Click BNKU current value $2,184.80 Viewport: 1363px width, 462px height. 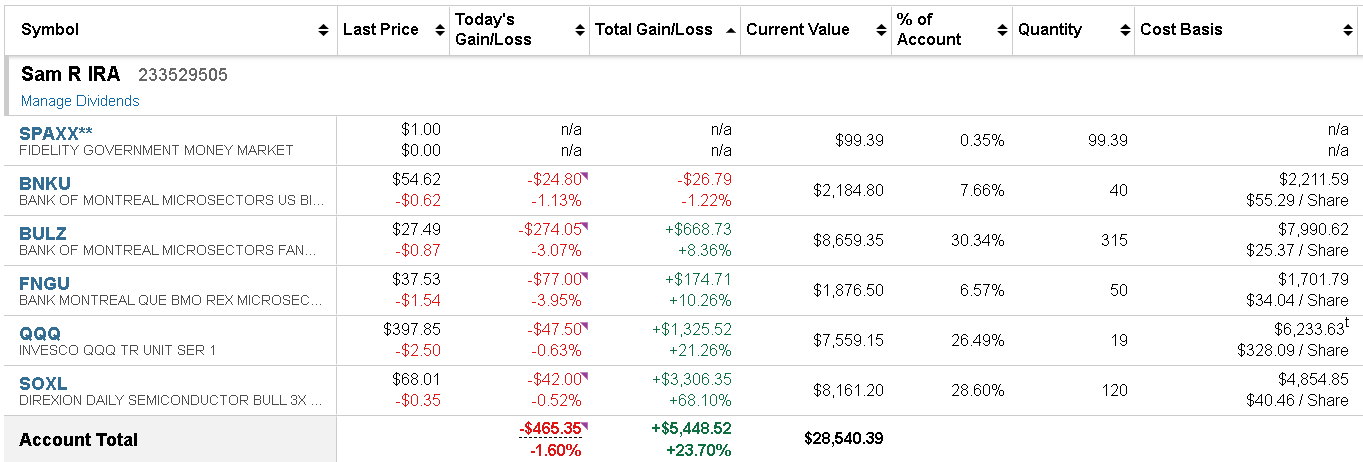click(847, 190)
